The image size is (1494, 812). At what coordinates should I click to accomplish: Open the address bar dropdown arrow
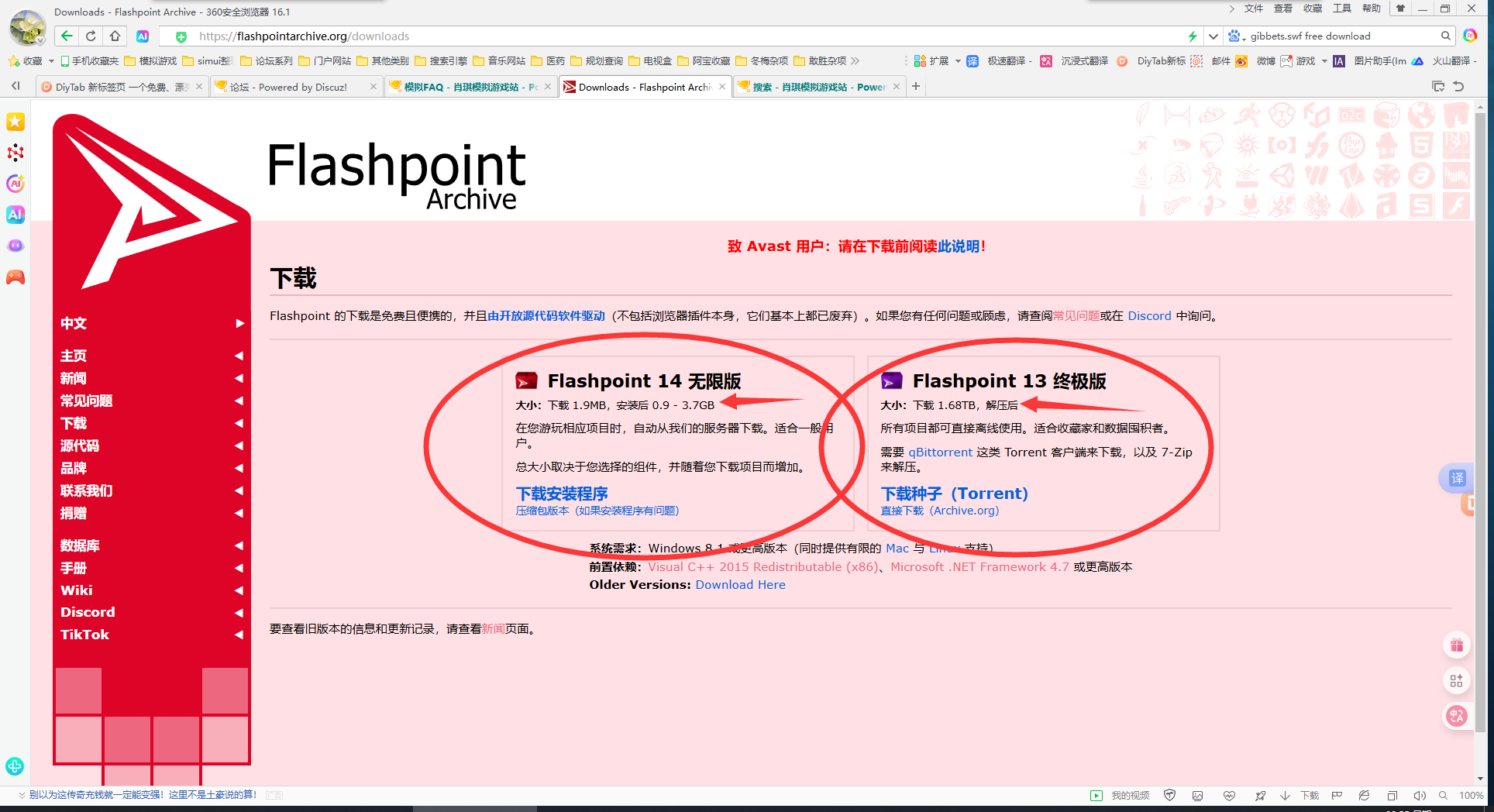click(1213, 36)
